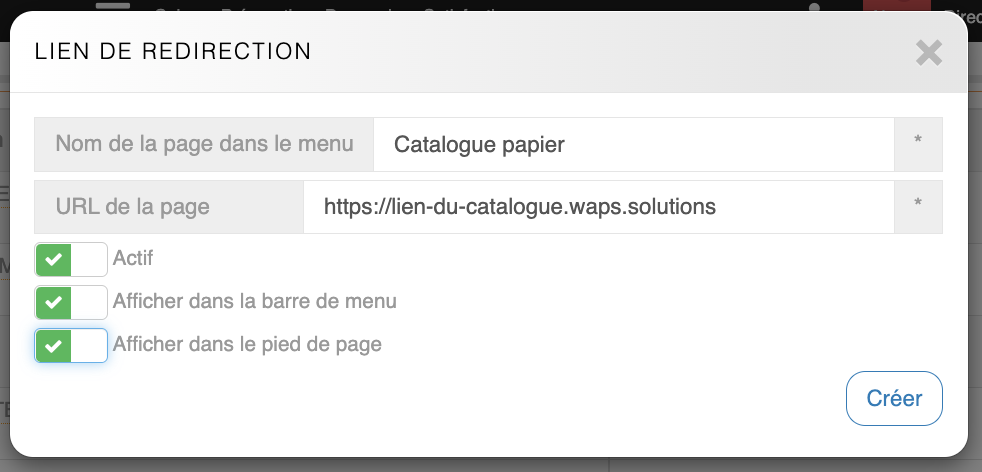Switch off Afficher dans le pied de page

pyautogui.click(x=71, y=346)
